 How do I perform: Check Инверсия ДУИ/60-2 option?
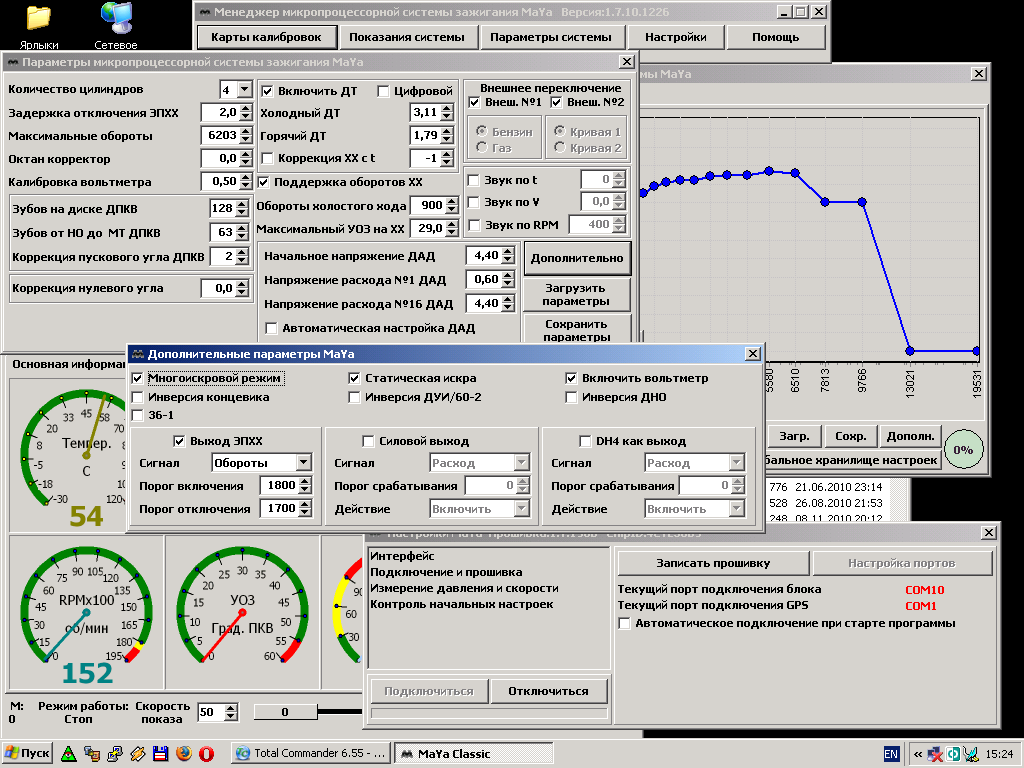pyautogui.click(x=354, y=397)
